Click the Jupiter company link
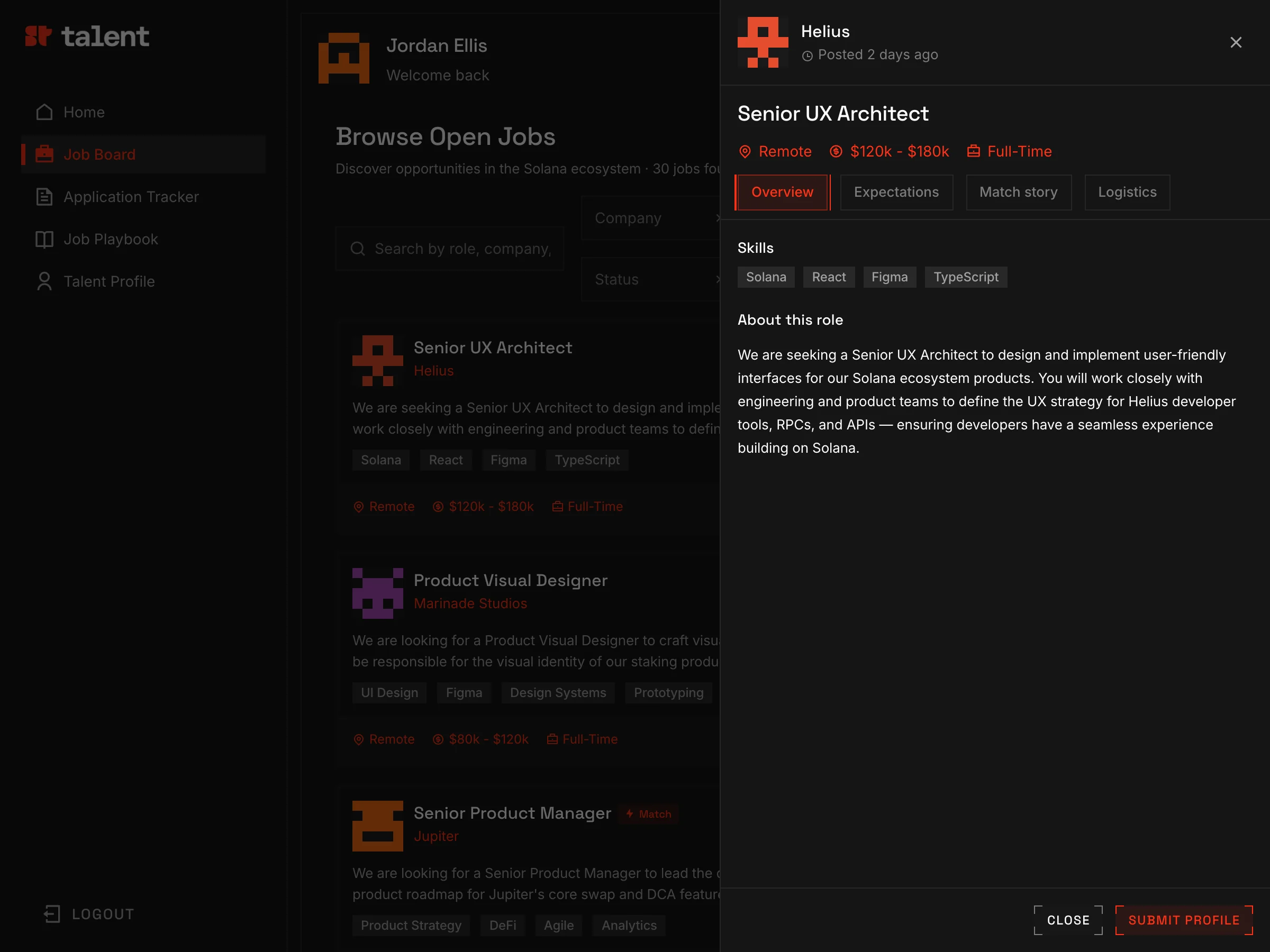Screen dimensions: 1270x952 click(x=436, y=836)
